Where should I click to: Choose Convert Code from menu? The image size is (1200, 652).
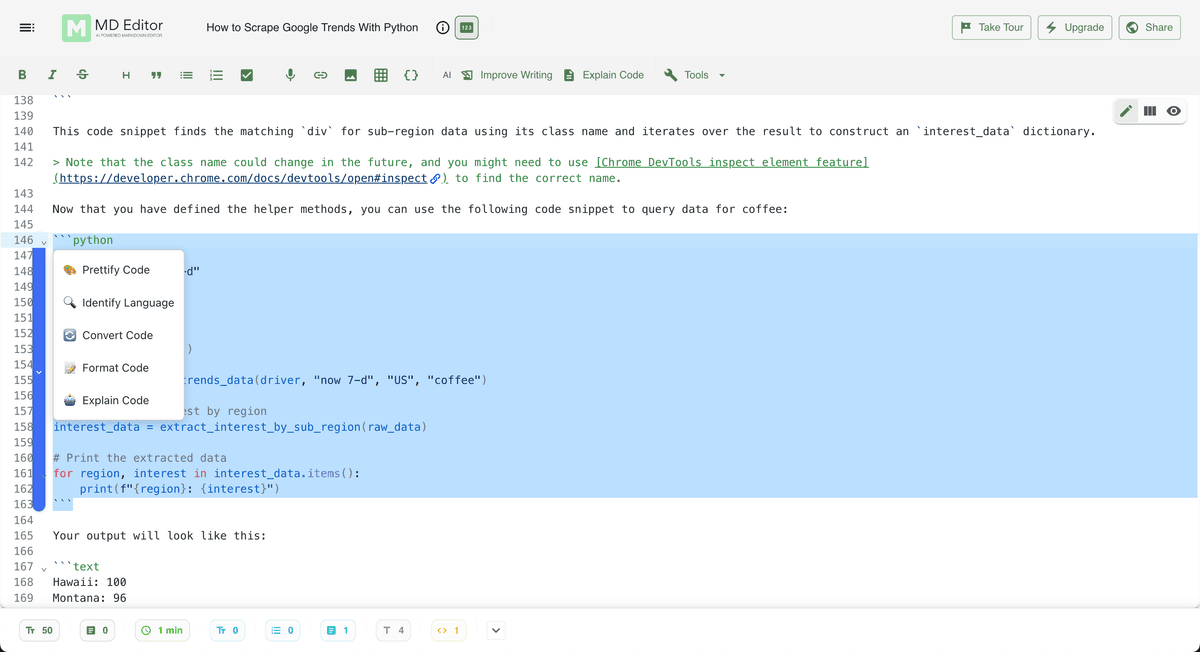[x=118, y=335]
